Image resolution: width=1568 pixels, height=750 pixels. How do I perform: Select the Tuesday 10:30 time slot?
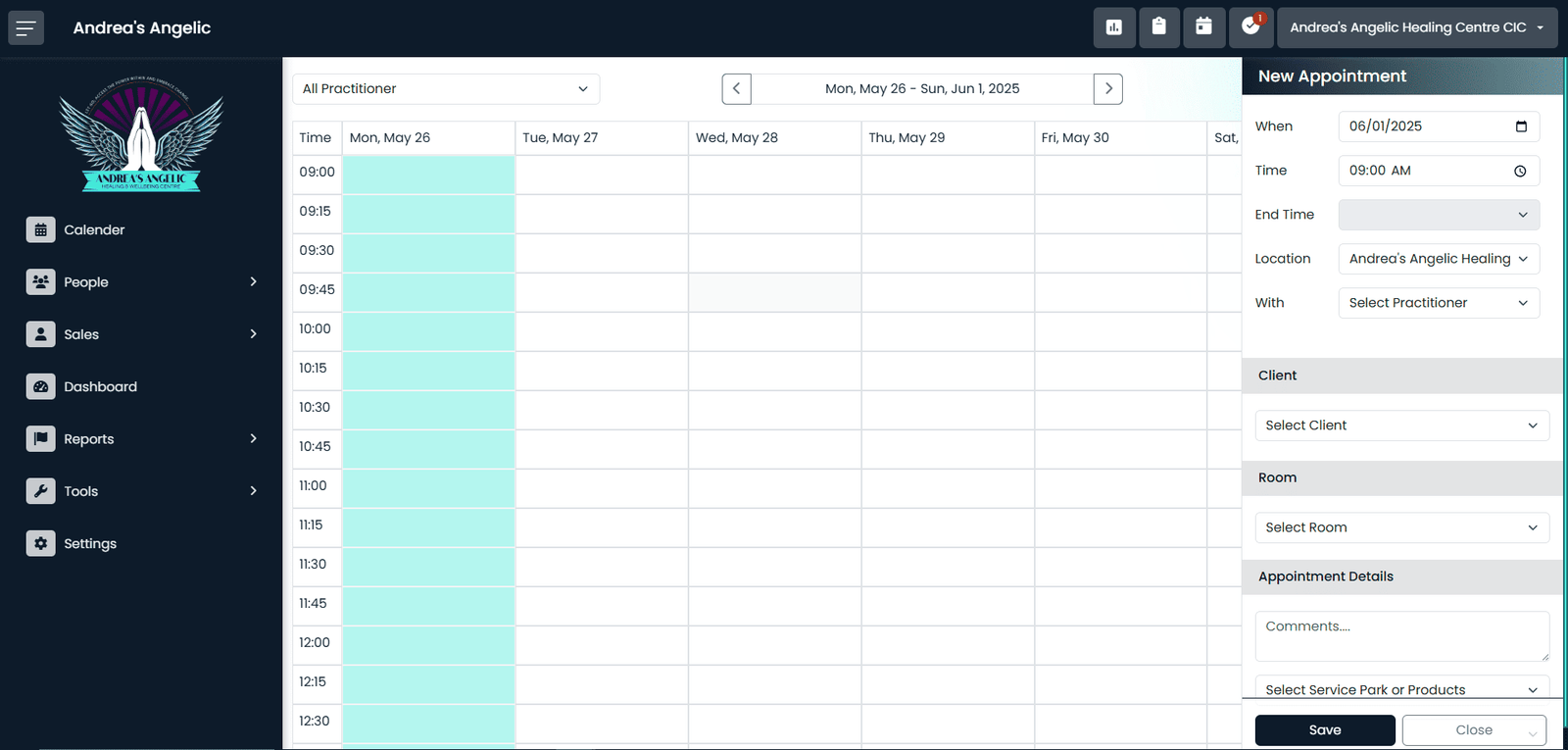pos(602,410)
